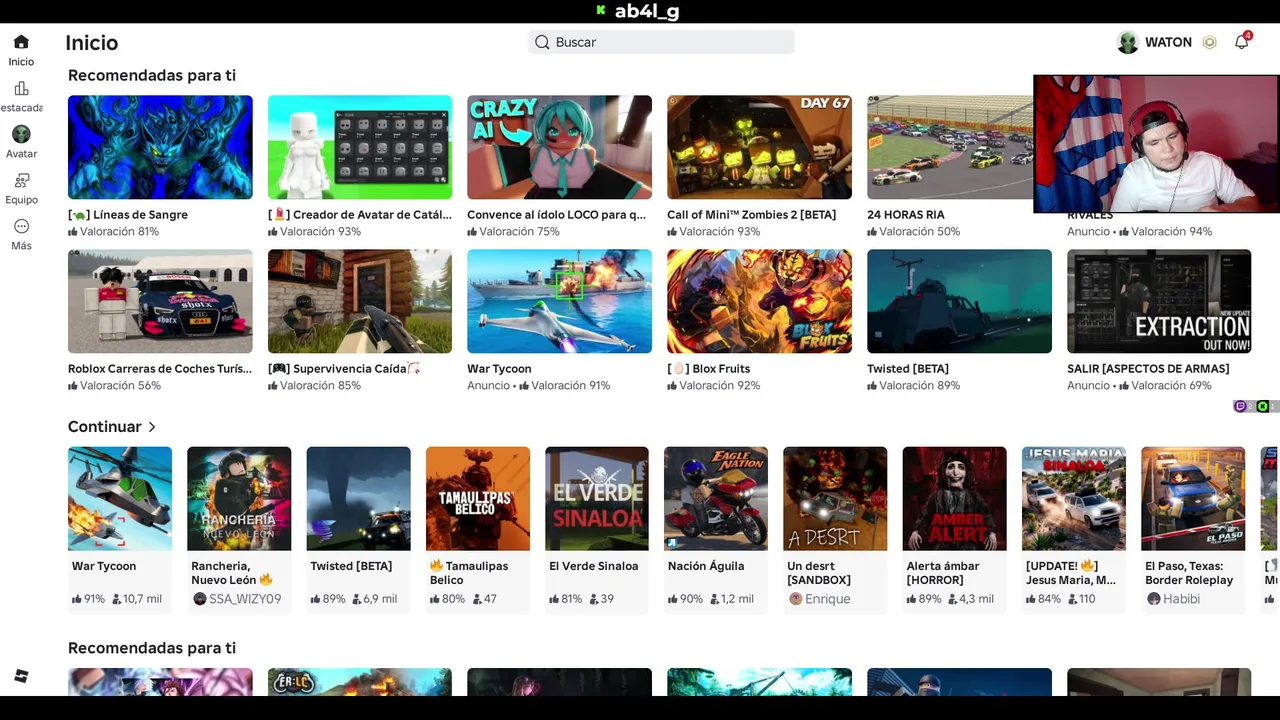Click the webcam overlay of the streamer
The width and height of the screenshot is (1280, 720).
(x=1156, y=144)
